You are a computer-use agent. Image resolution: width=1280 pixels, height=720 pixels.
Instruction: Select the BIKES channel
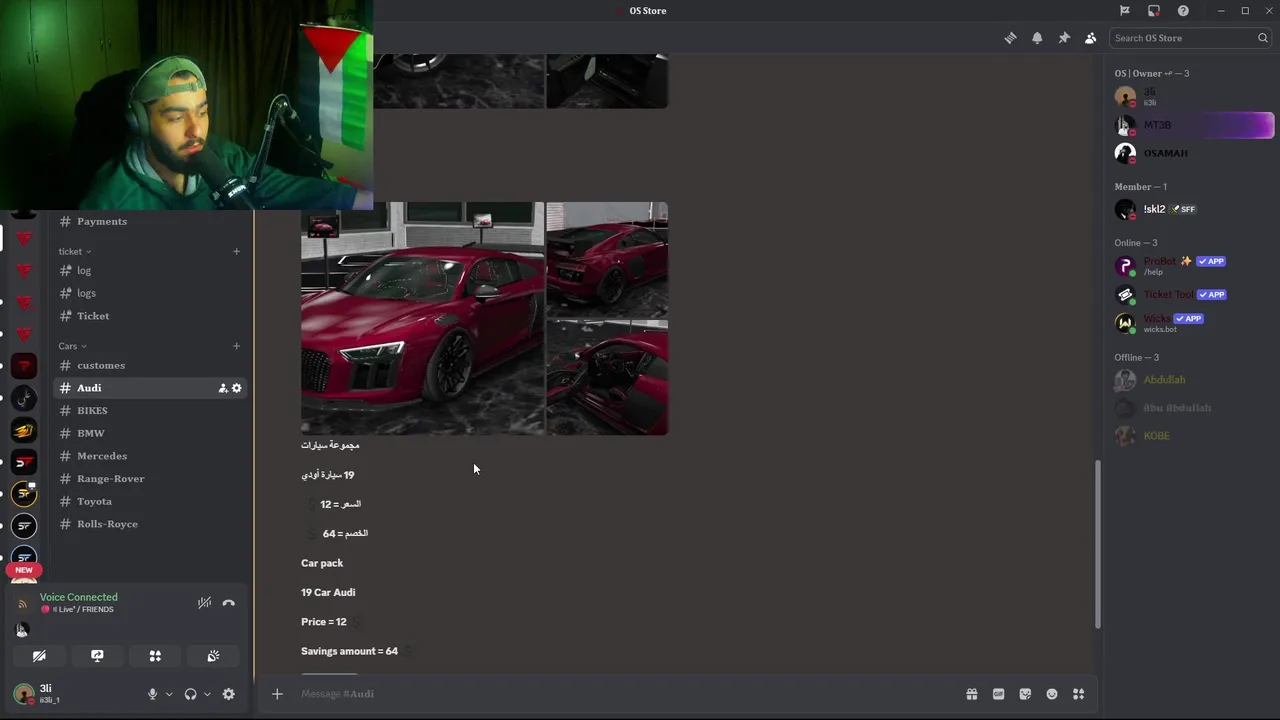[150, 411]
